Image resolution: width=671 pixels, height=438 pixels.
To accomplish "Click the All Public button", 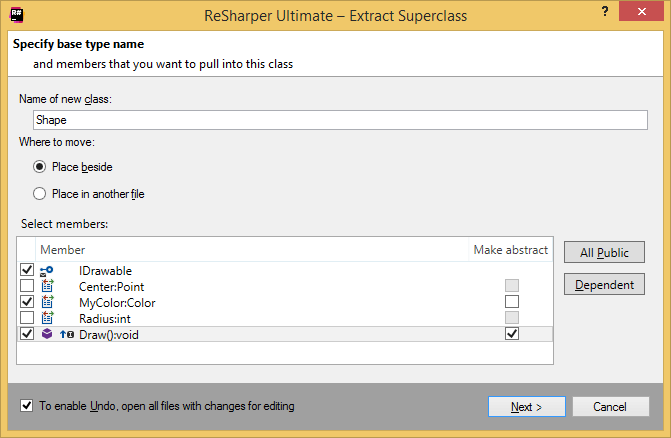I will pyautogui.click(x=604, y=252).
